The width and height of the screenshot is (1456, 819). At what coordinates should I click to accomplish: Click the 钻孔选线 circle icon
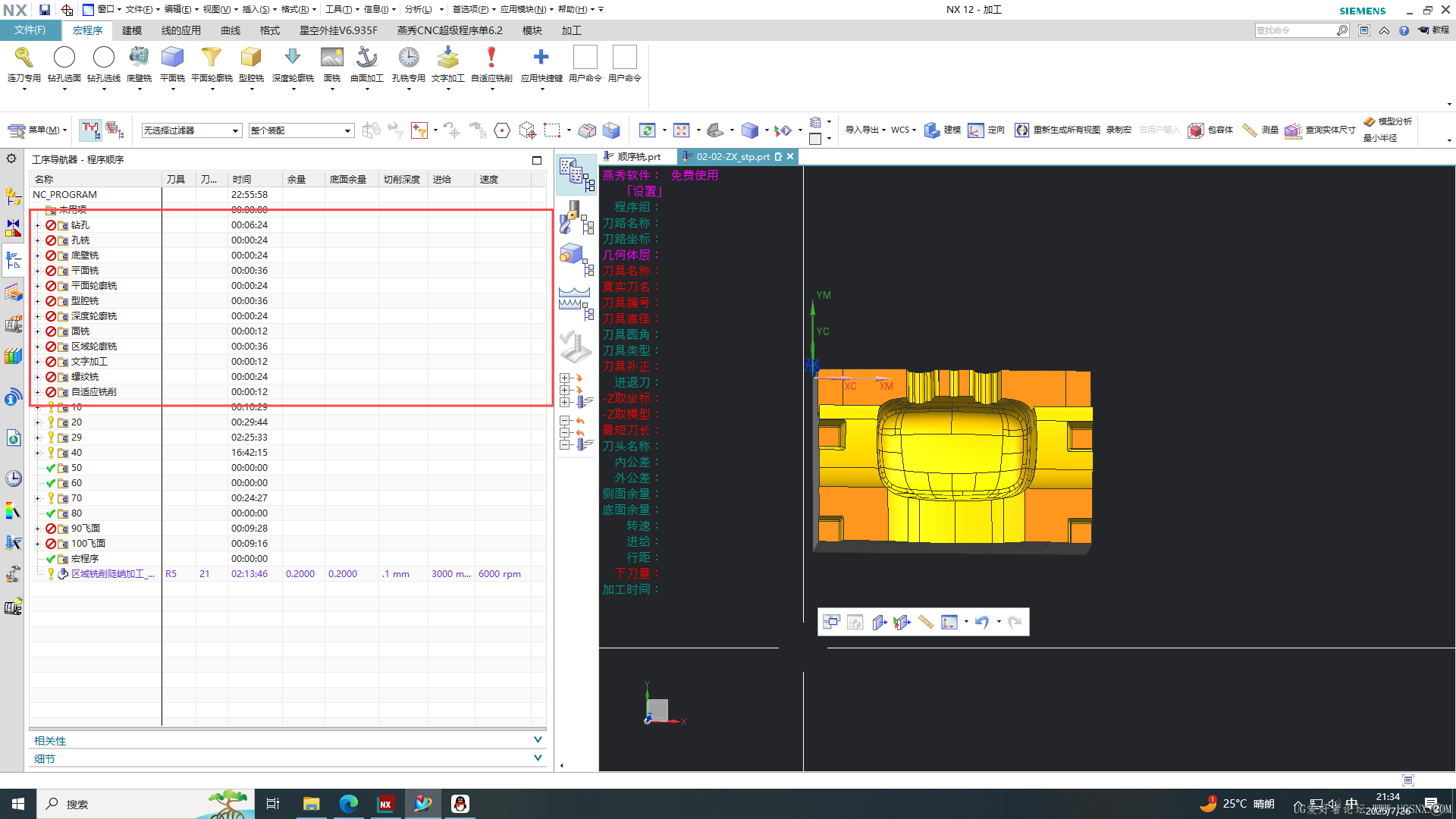click(104, 58)
